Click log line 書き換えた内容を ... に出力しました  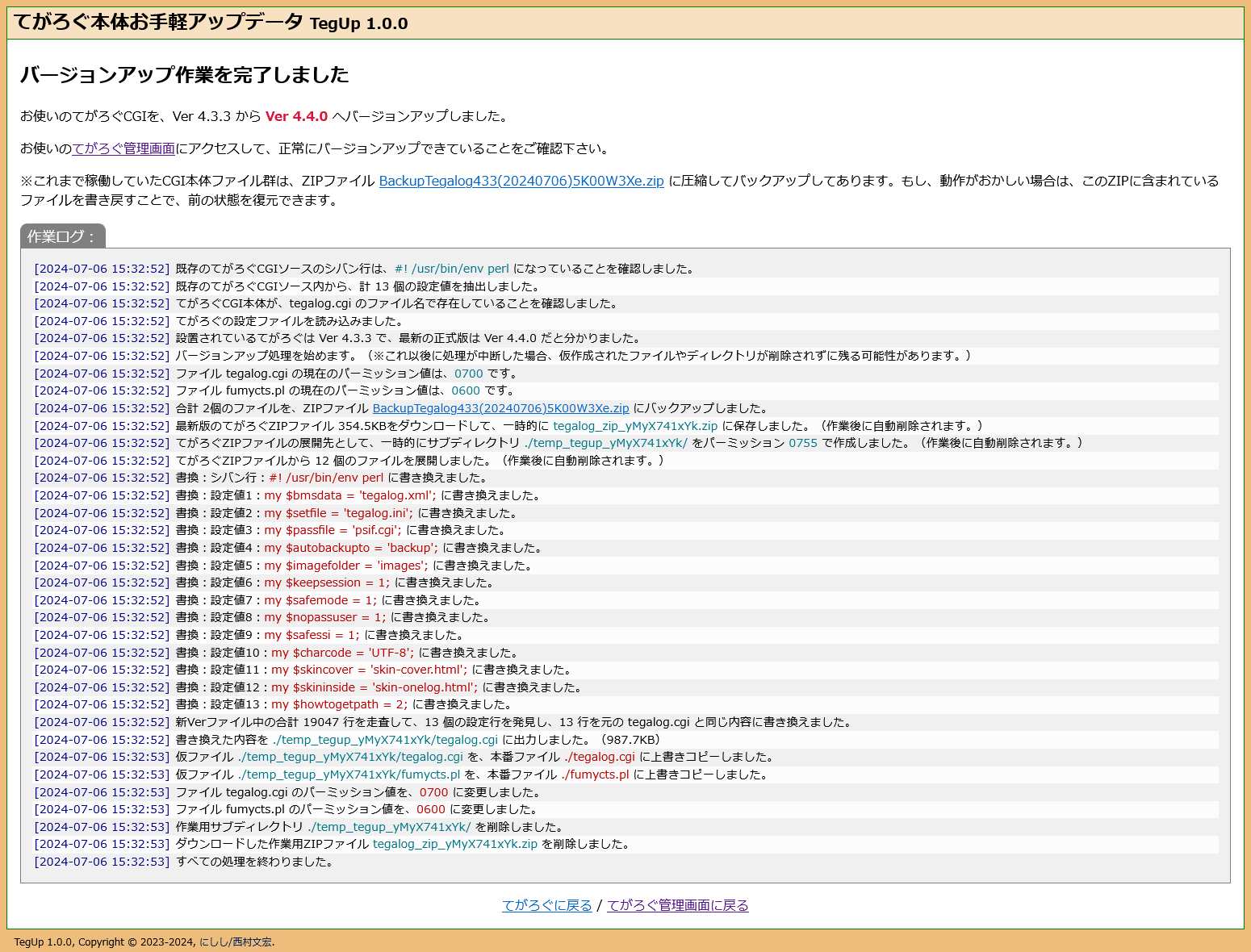[625, 740]
